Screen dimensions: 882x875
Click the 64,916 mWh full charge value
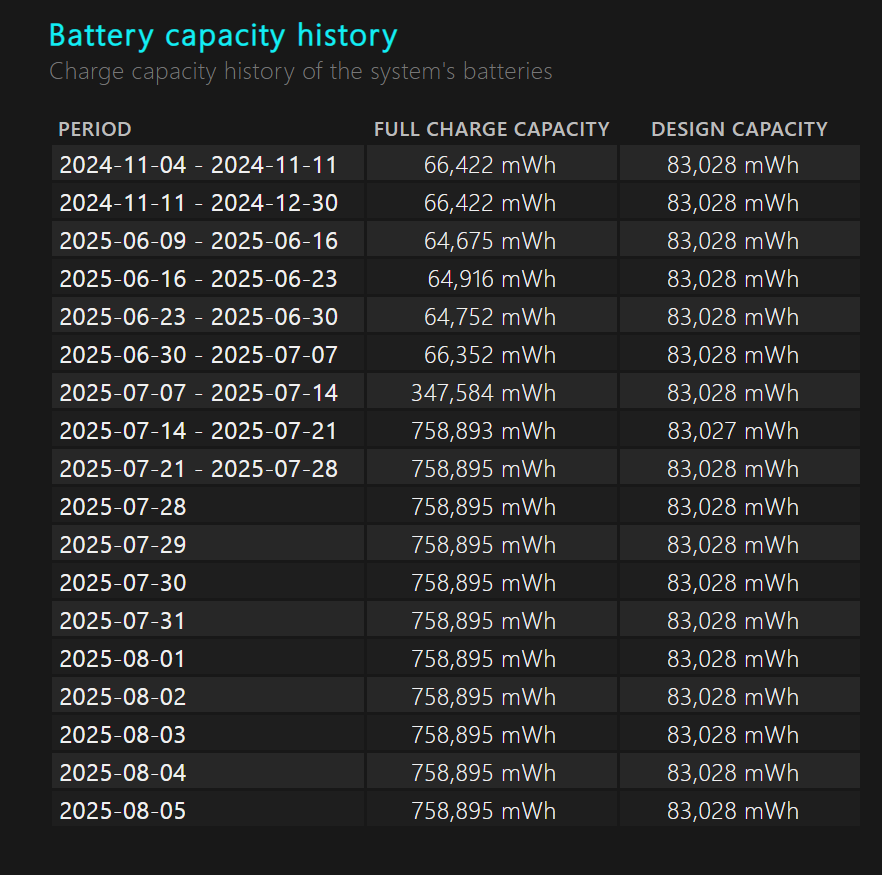492,279
